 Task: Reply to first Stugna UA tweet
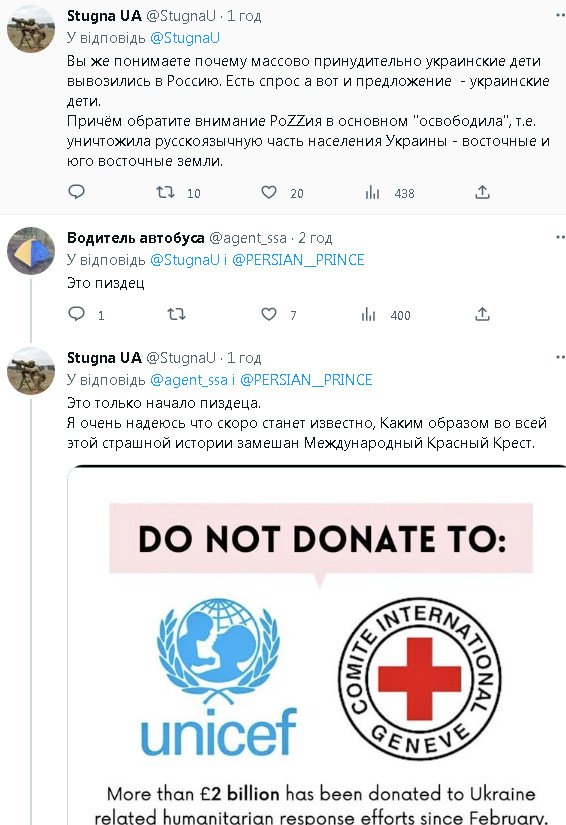pos(77,192)
